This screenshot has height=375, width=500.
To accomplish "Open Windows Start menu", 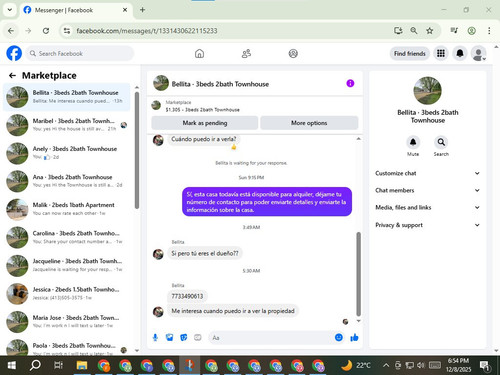I will pos(12,365).
